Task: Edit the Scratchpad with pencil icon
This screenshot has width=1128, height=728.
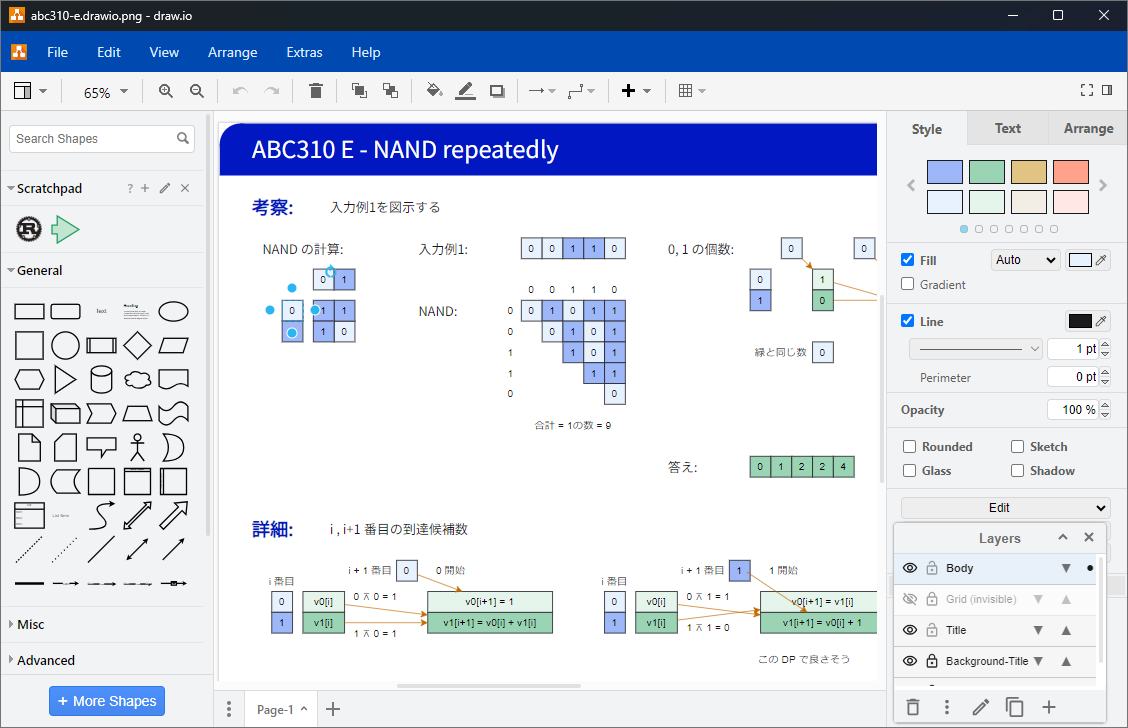Action: 165,188
